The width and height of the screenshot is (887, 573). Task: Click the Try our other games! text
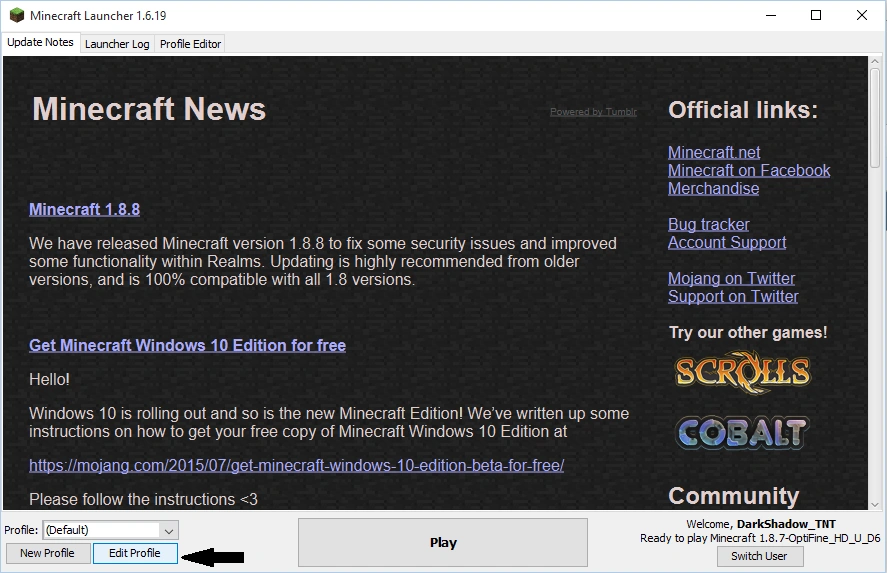(748, 333)
